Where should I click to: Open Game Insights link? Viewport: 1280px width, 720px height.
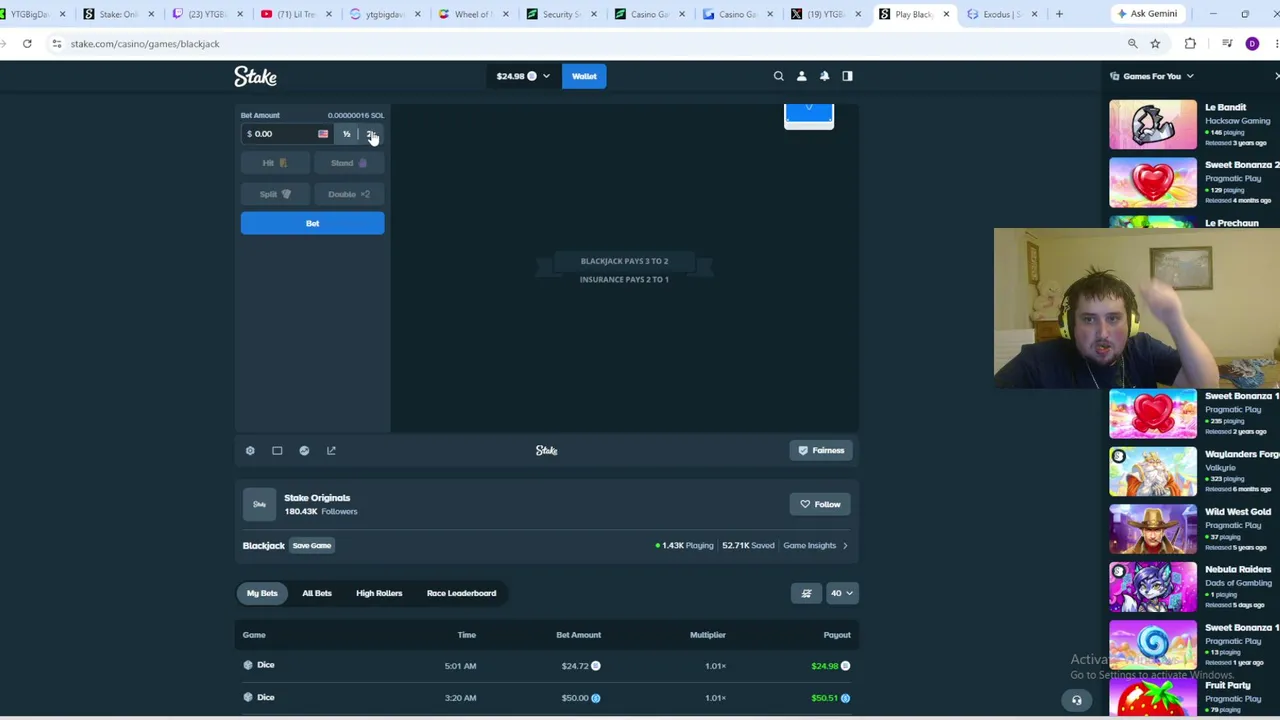click(x=815, y=546)
